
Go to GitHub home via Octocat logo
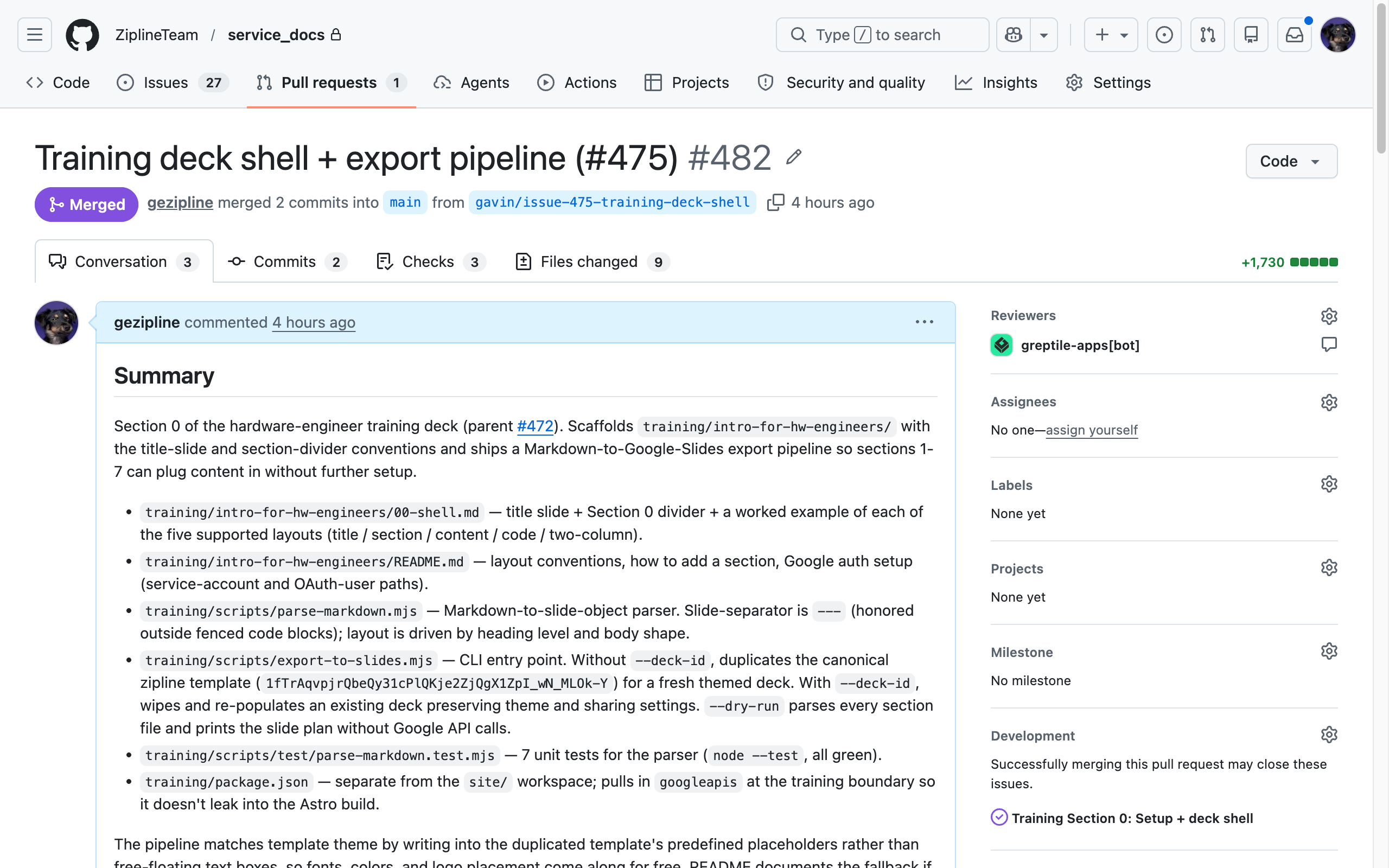[x=82, y=35]
